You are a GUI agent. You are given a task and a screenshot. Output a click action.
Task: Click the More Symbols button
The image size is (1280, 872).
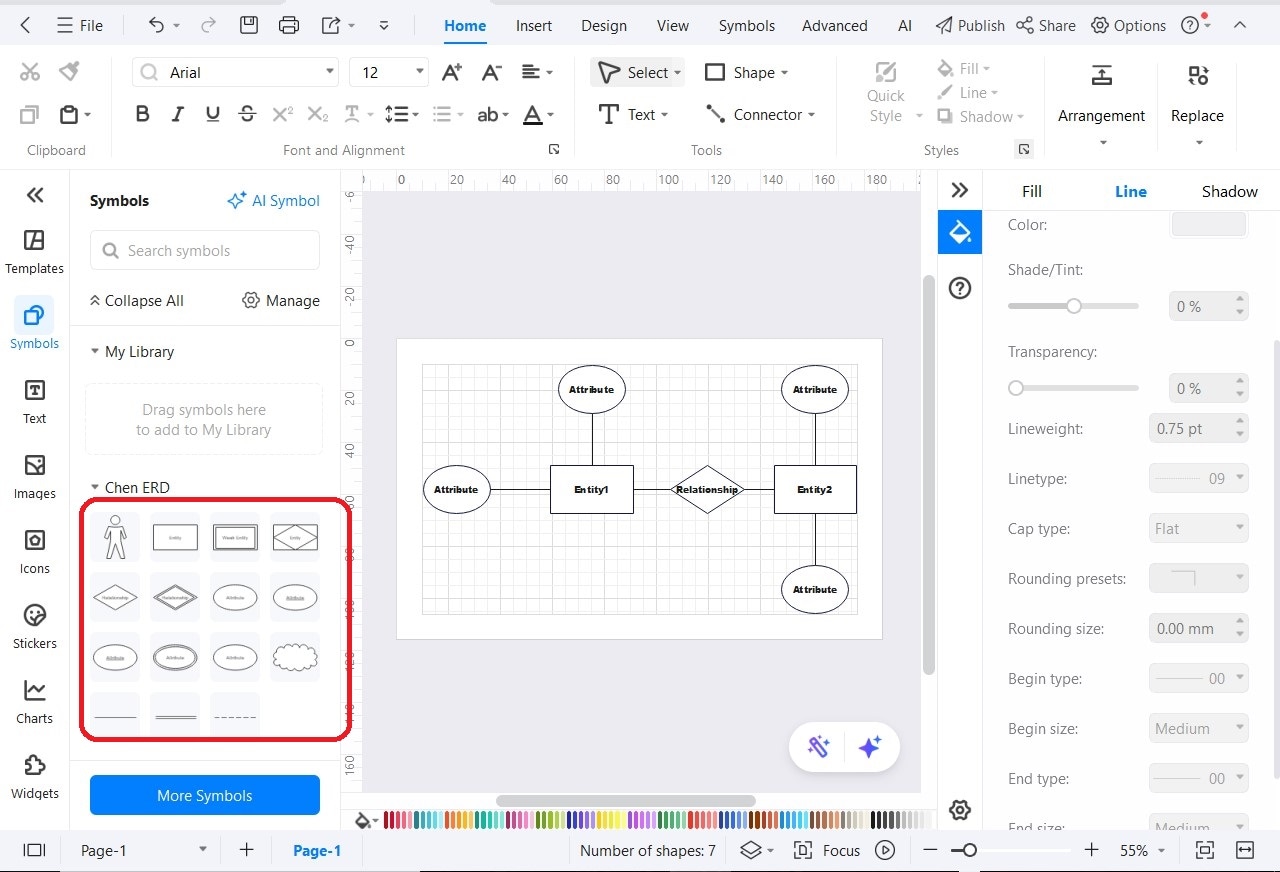coord(205,795)
